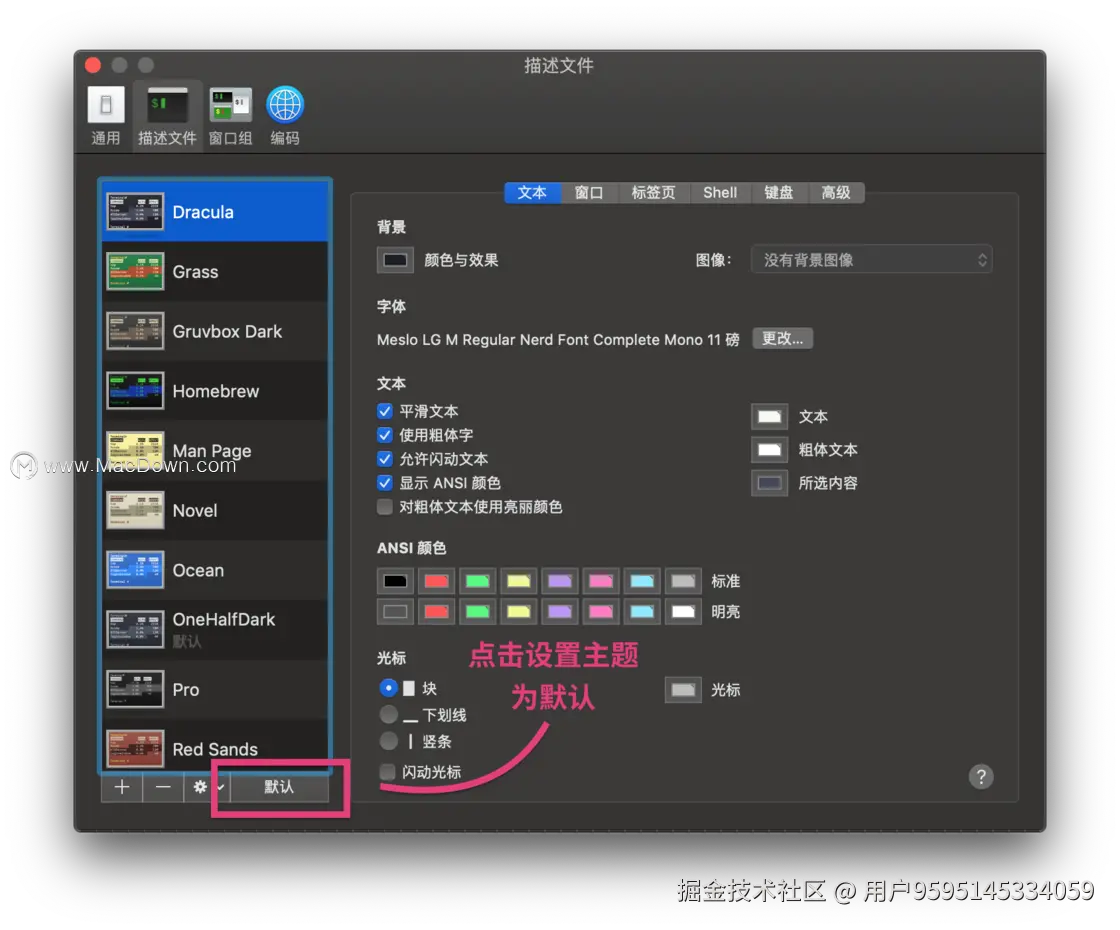Viewport: 1120px width, 930px height.
Task: Click the 标准 black ANSI swatch
Action: (x=395, y=581)
